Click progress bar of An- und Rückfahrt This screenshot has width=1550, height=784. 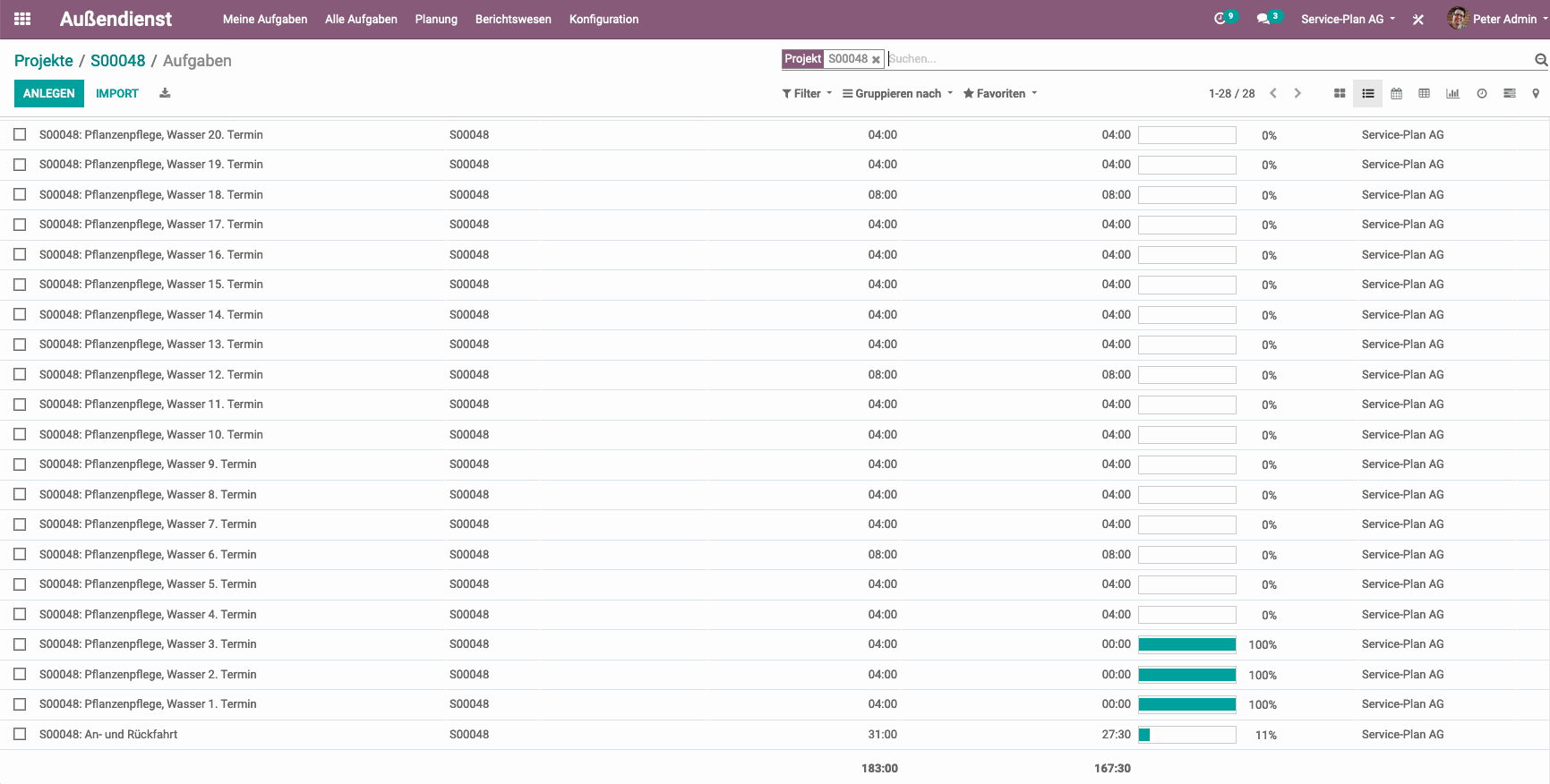pyautogui.click(x=1187, y=735)
